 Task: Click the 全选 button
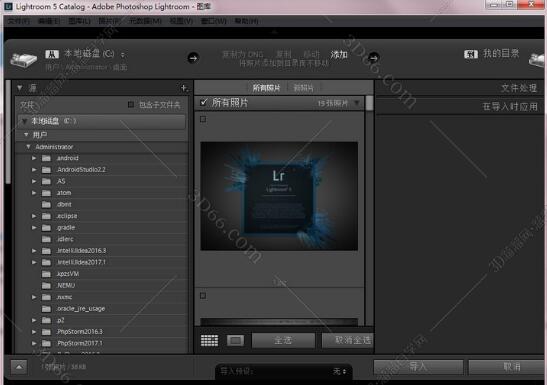point(283,340)
